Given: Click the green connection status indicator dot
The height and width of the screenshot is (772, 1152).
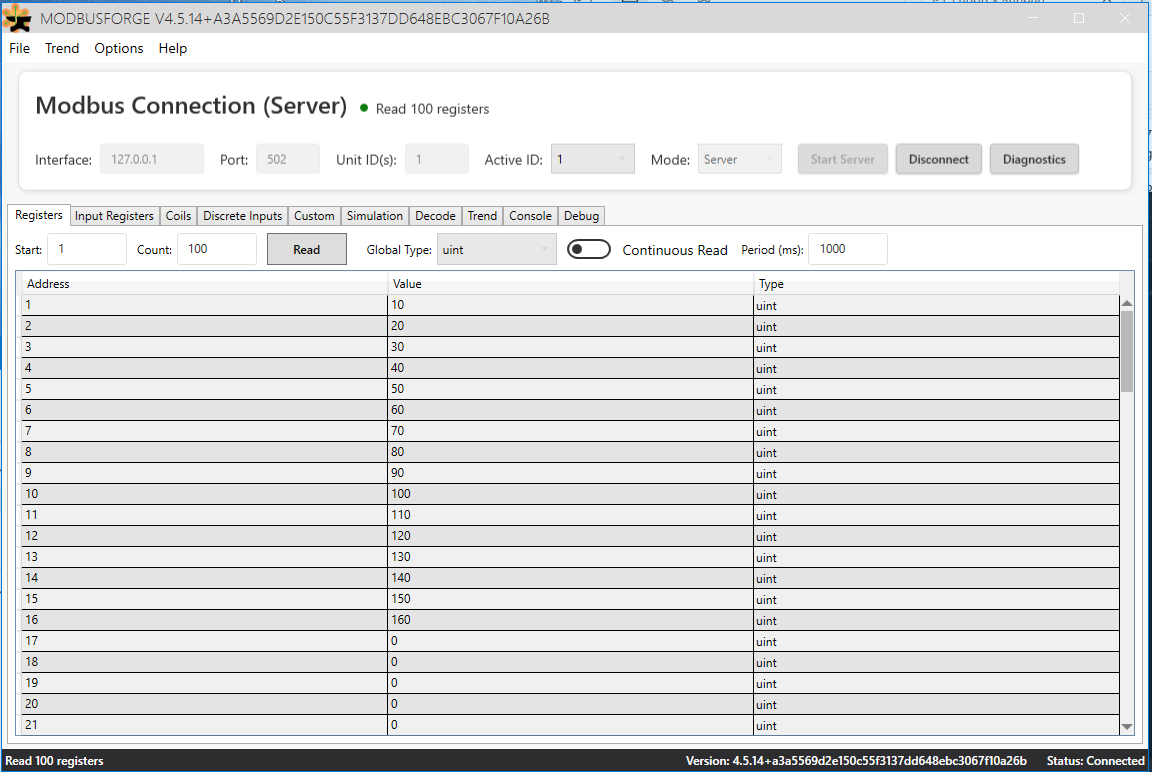Looking at the screenshot, I should pyautogui.click(x=364, y=108).
